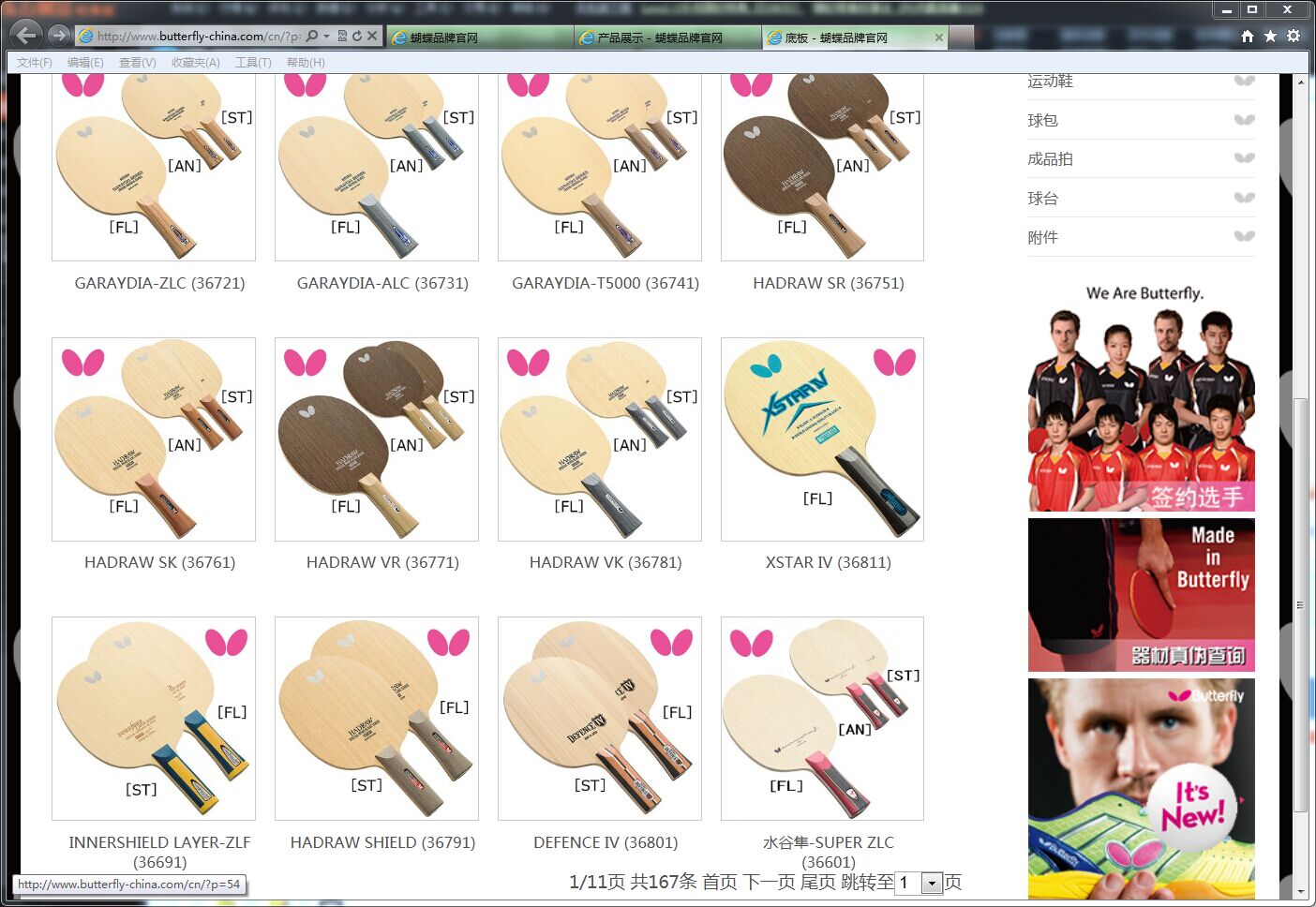
Task: Click the HADRAW SK (36761) product title
Action: coord(159,562)
